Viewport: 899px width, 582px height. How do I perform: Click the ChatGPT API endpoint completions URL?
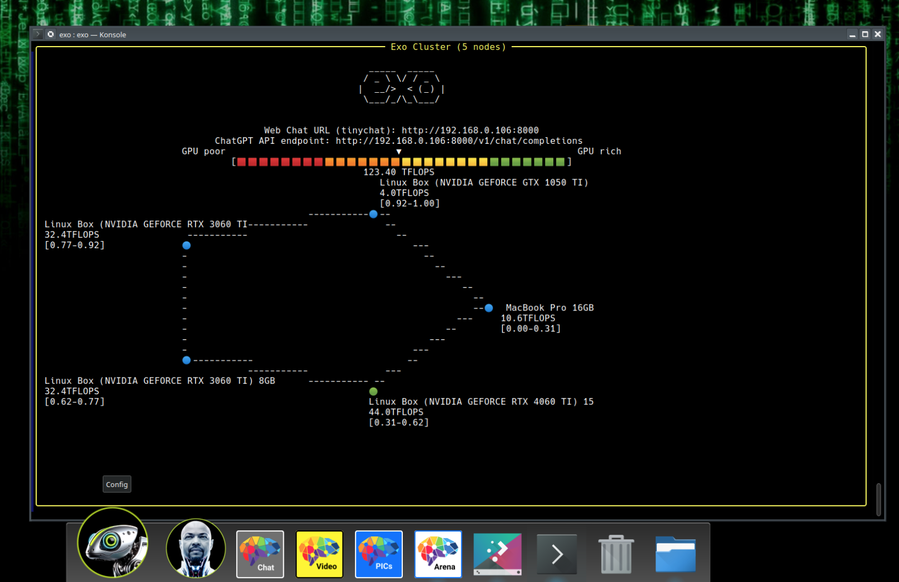pos(459,140)
